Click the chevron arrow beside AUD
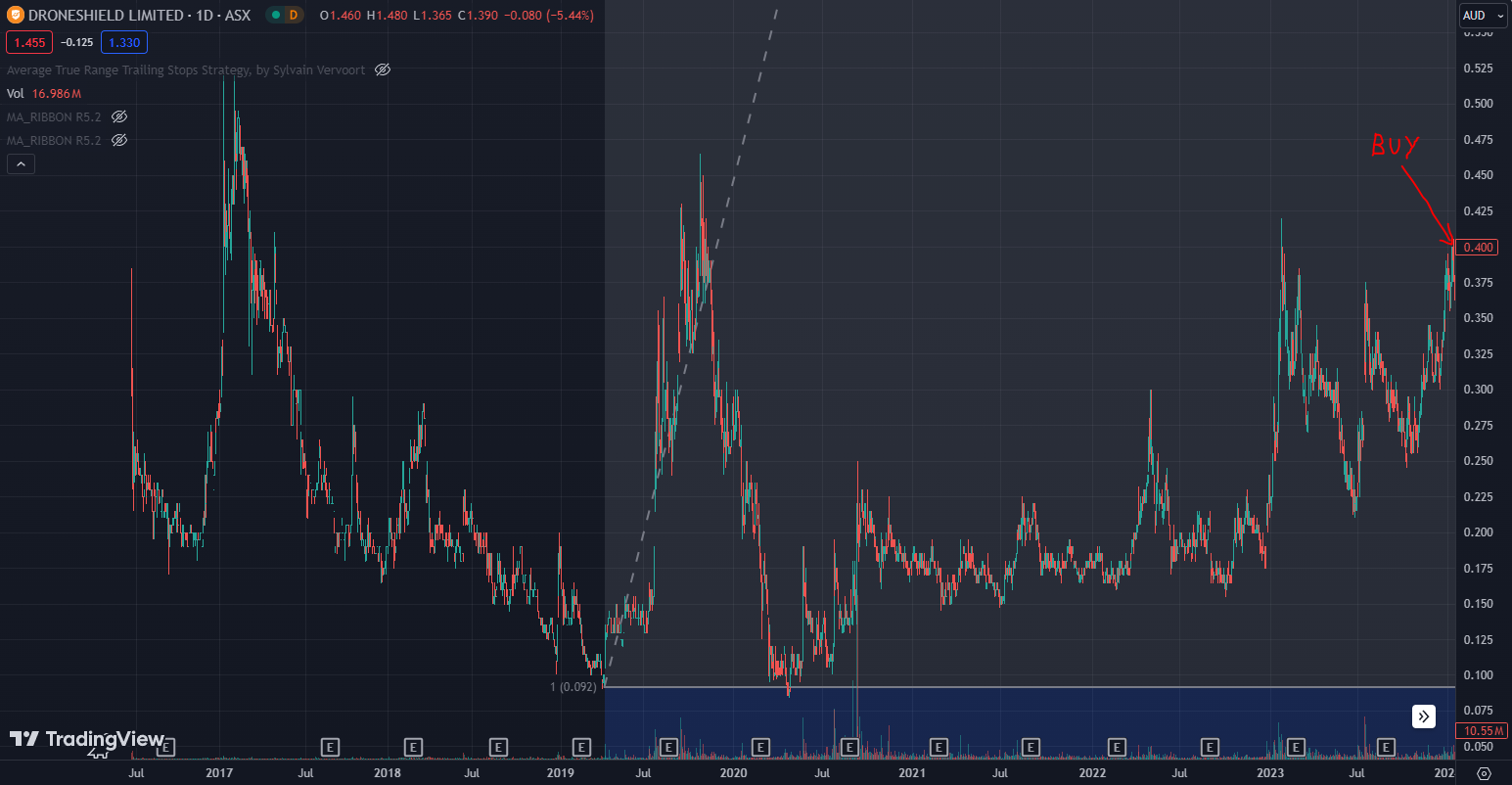The width and height of the screenshot is (1512, 785). click(1500, 15)
